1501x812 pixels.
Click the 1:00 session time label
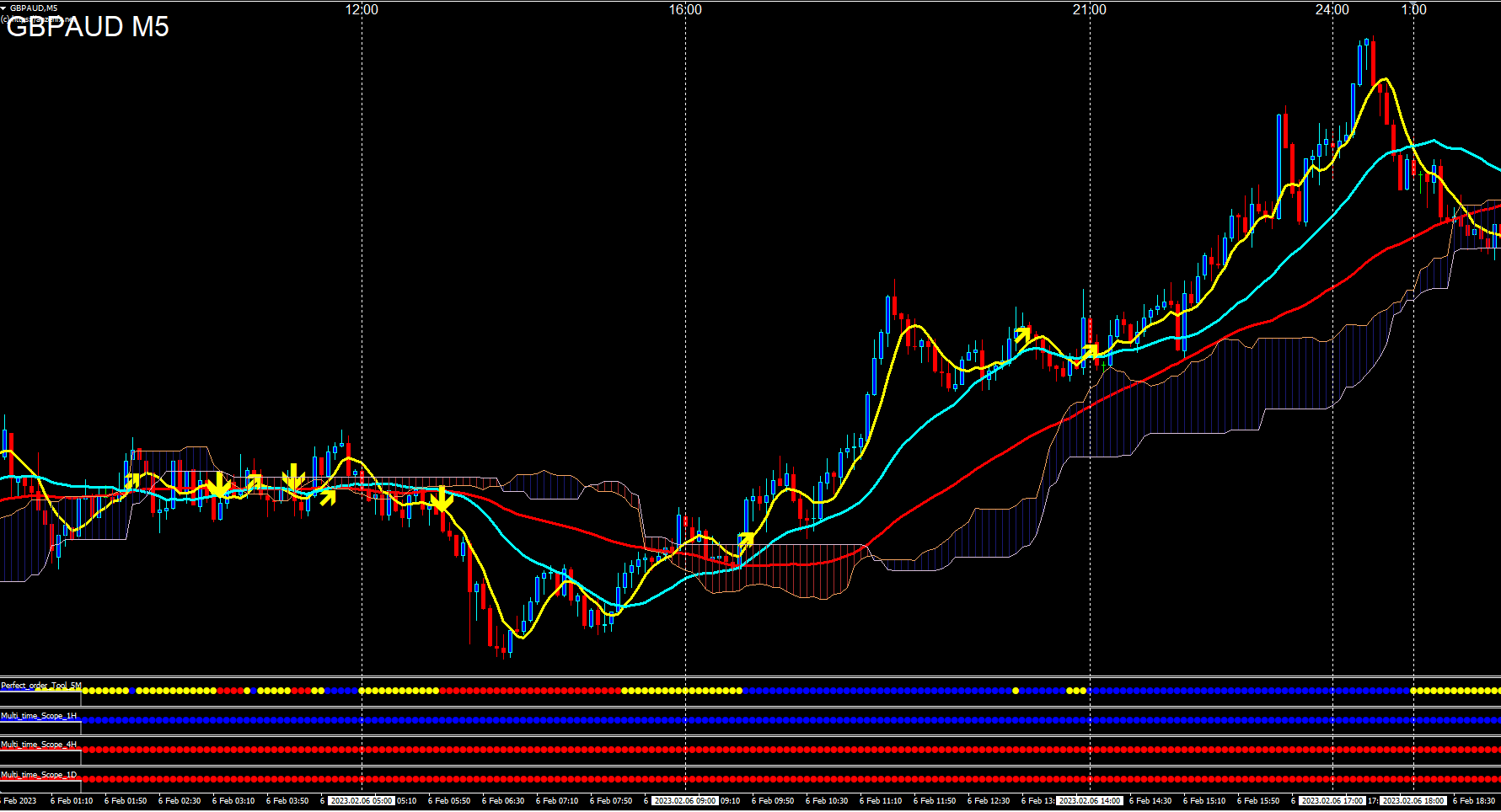pyautogui.click(x=1414, y=9)
